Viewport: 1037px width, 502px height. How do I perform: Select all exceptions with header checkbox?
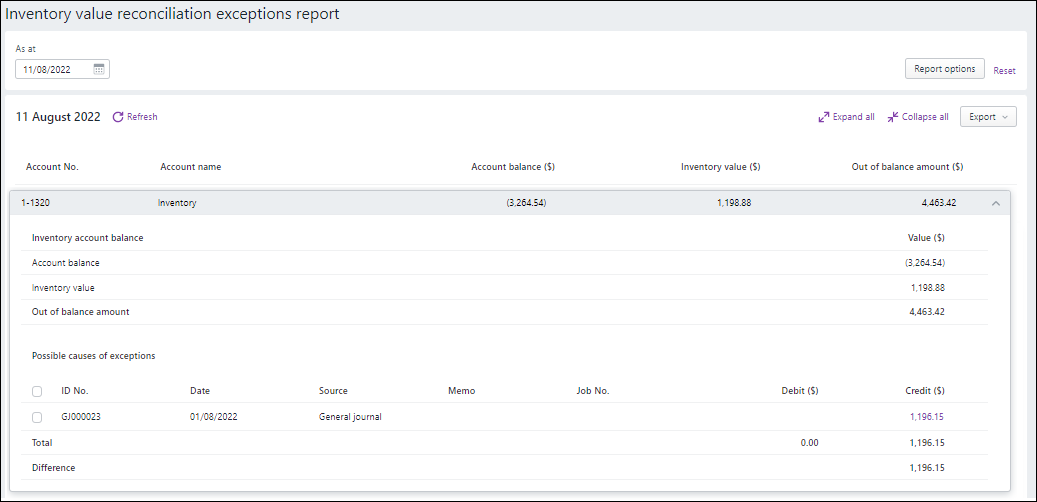[x=37, y=391]
